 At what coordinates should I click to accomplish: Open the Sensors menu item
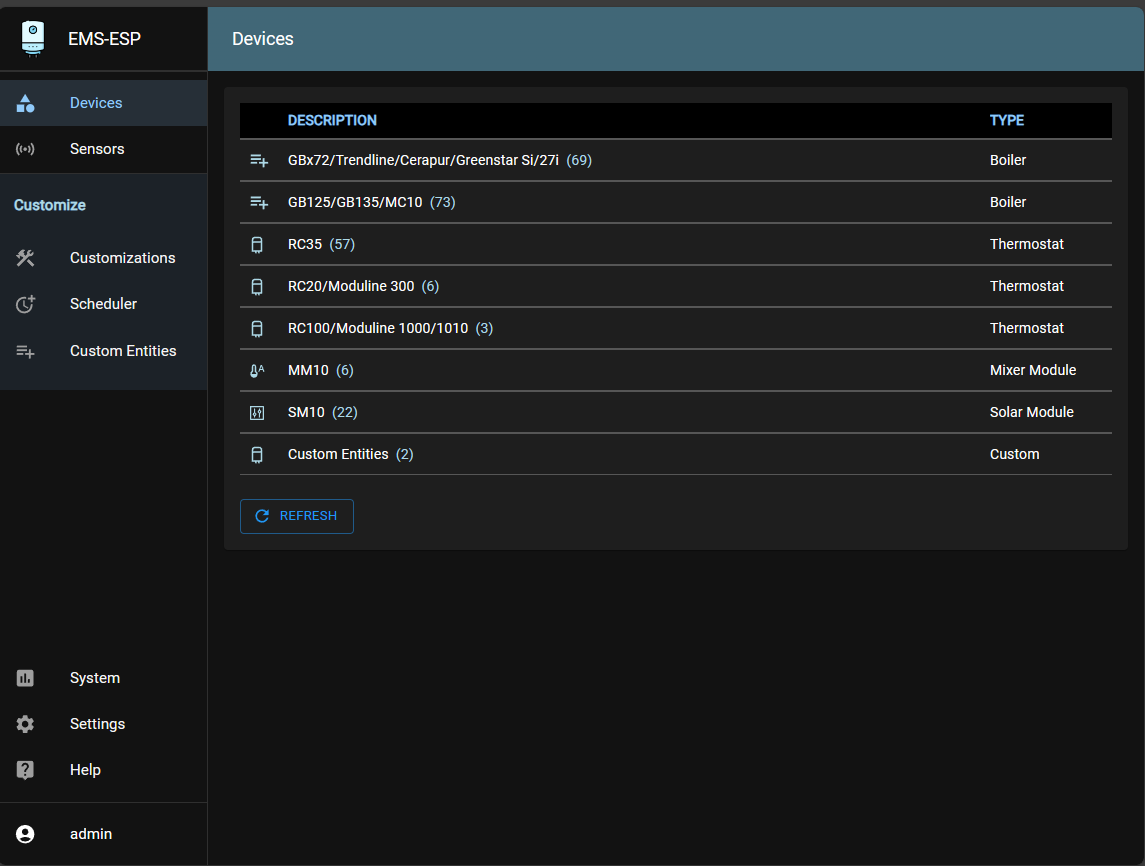pos(97,149)
